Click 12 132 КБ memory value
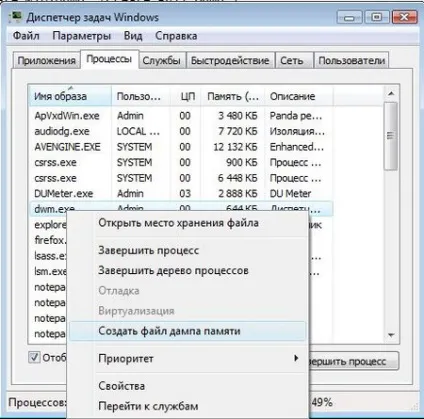Viewport: 424px width, 419px height. (235, 147)
